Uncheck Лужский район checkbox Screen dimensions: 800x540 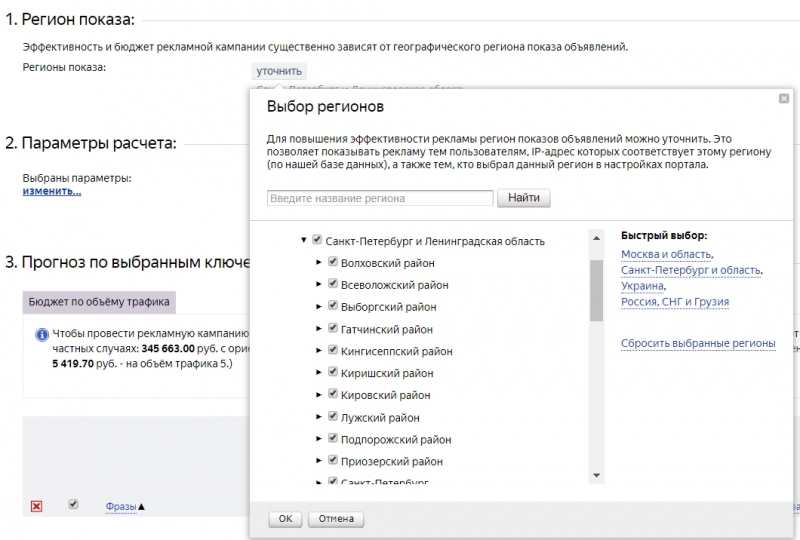pos(333,416)
